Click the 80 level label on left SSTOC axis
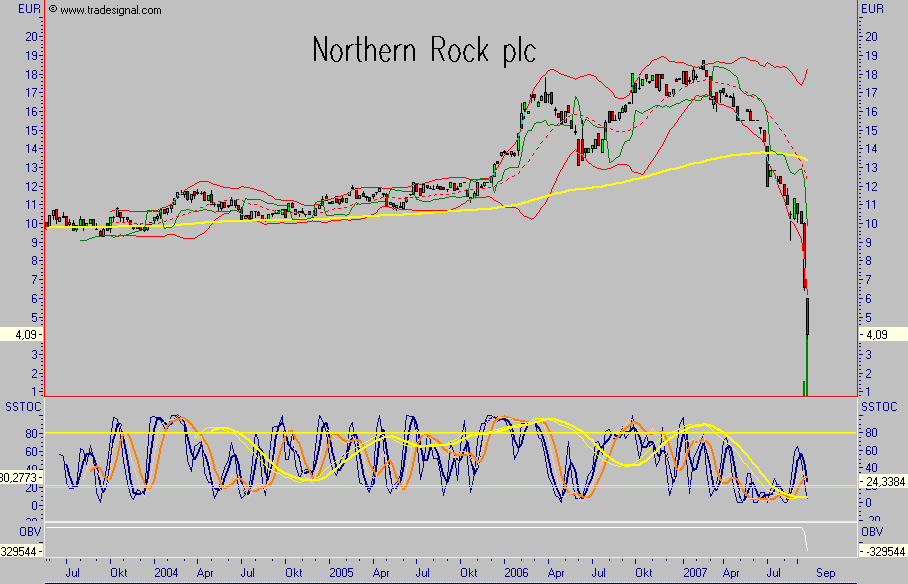 click(x=31, y=433)
